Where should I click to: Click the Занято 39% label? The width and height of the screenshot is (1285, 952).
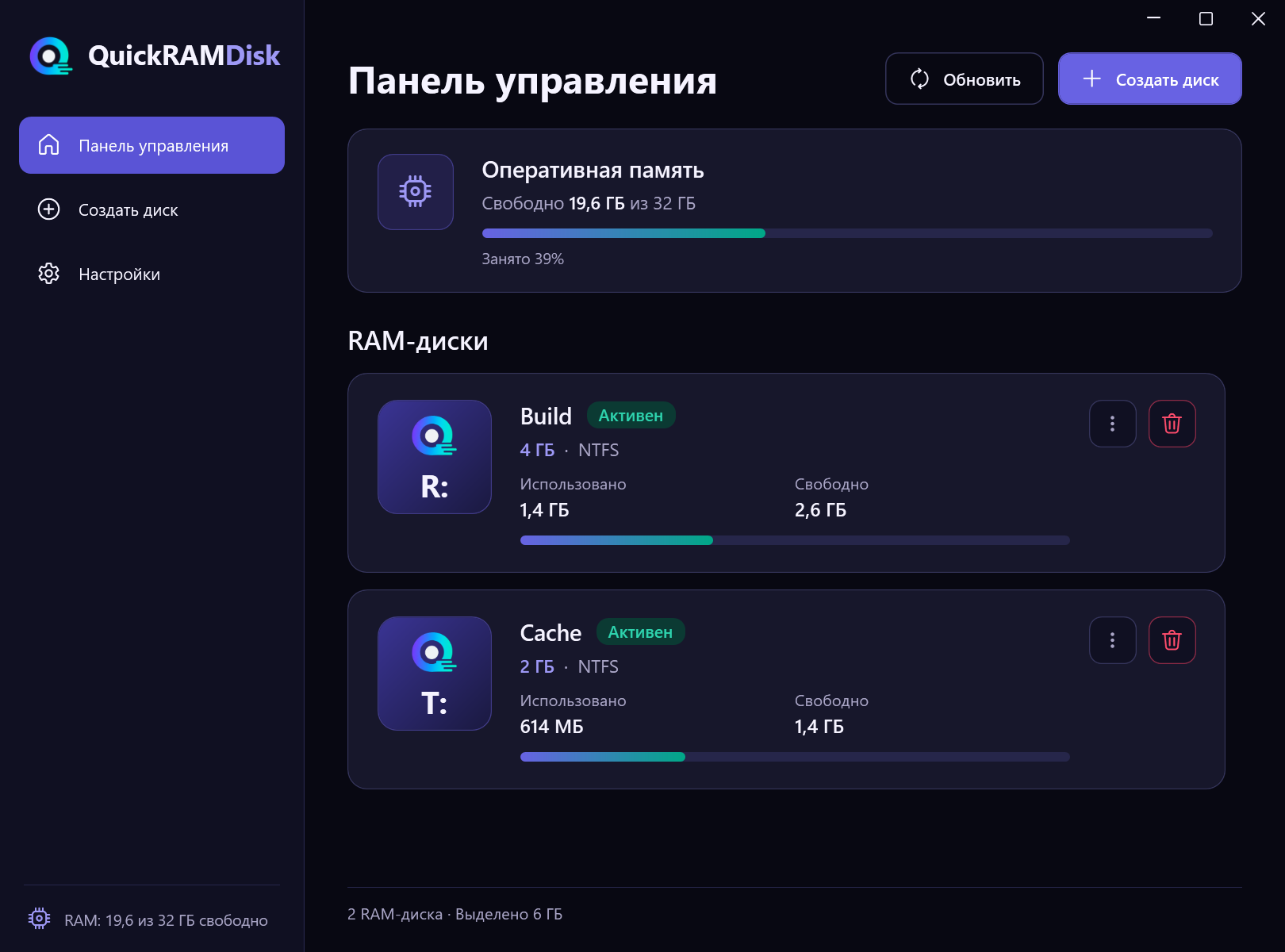[523, 259]
